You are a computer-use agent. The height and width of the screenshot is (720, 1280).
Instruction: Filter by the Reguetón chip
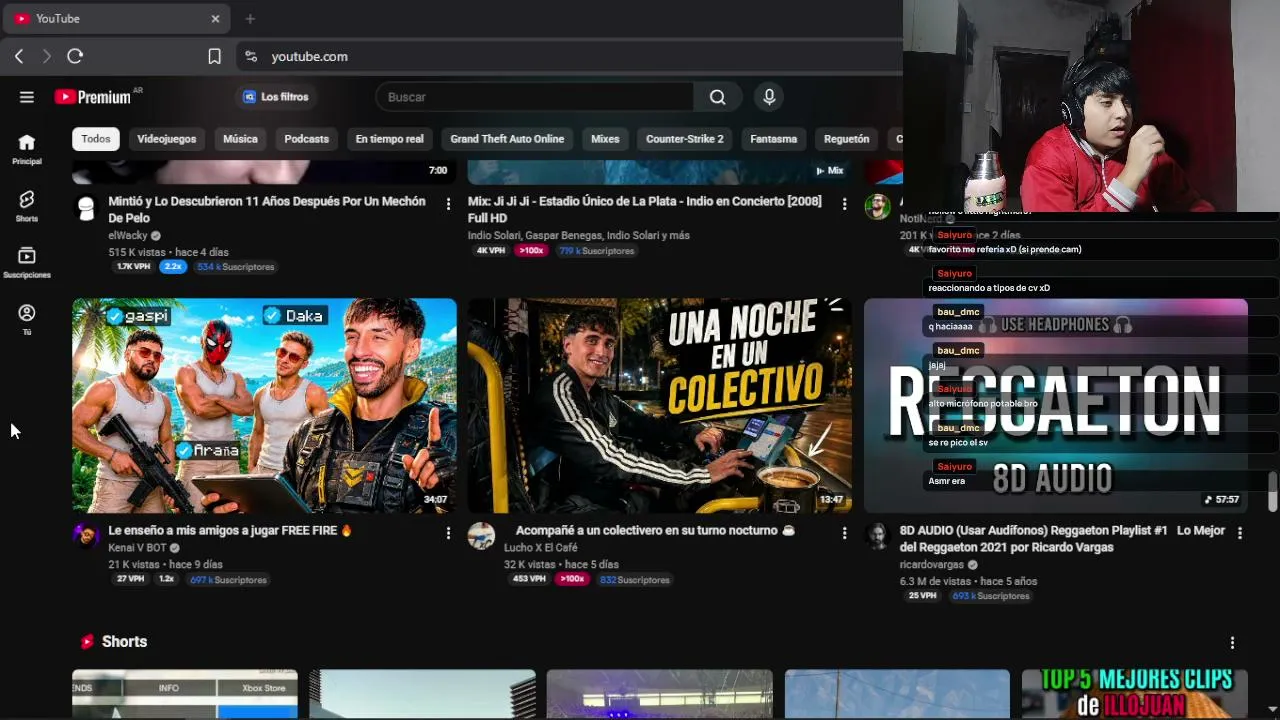pyautogui.click(x=847, y=139)
